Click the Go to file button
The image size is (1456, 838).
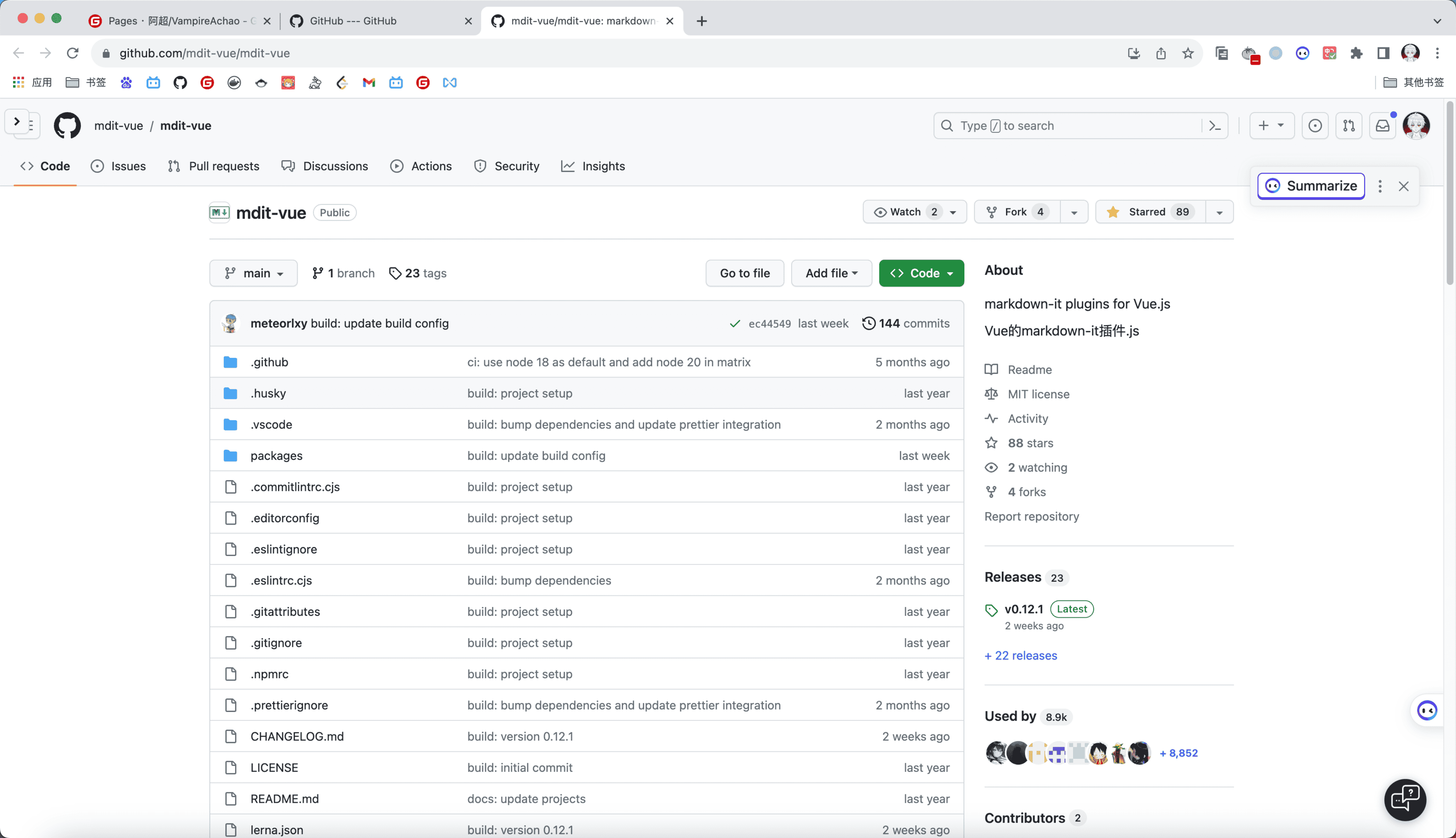pos(744,274)
